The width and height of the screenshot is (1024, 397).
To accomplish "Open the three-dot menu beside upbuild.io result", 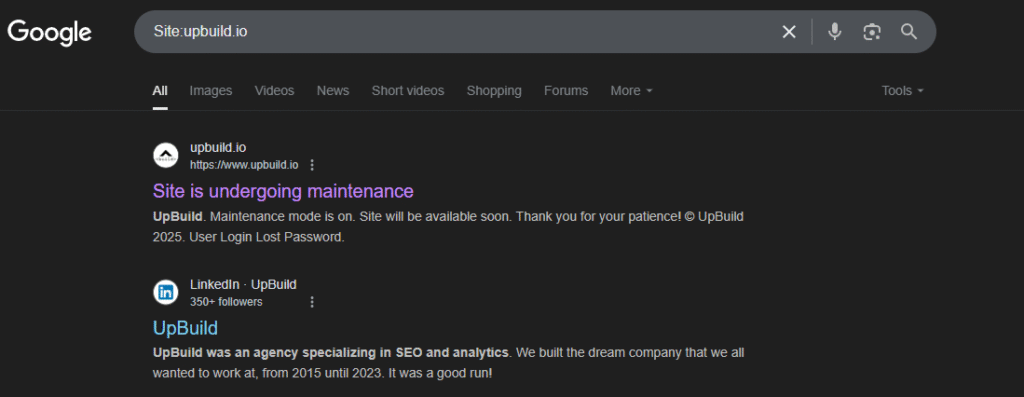I will pos(312,165).
